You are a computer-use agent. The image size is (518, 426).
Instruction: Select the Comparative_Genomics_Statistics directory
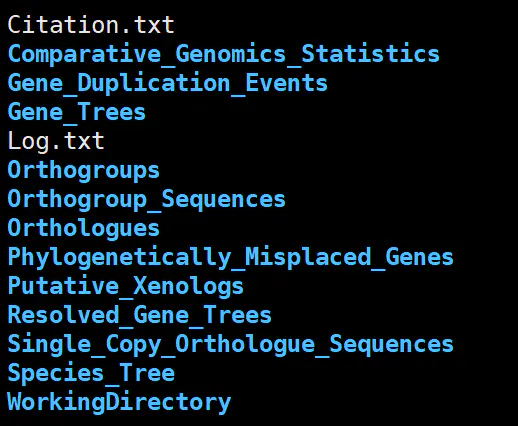pyautogui.click(x=224, y=54)
